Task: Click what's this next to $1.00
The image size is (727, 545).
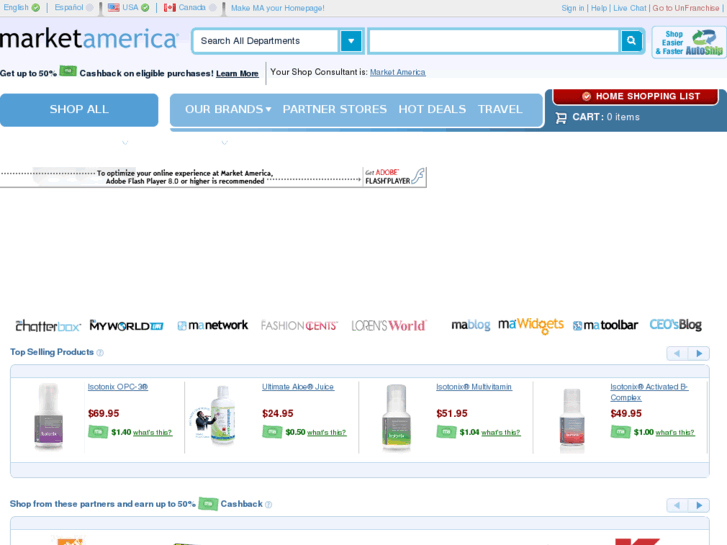Action: (675, 433)
